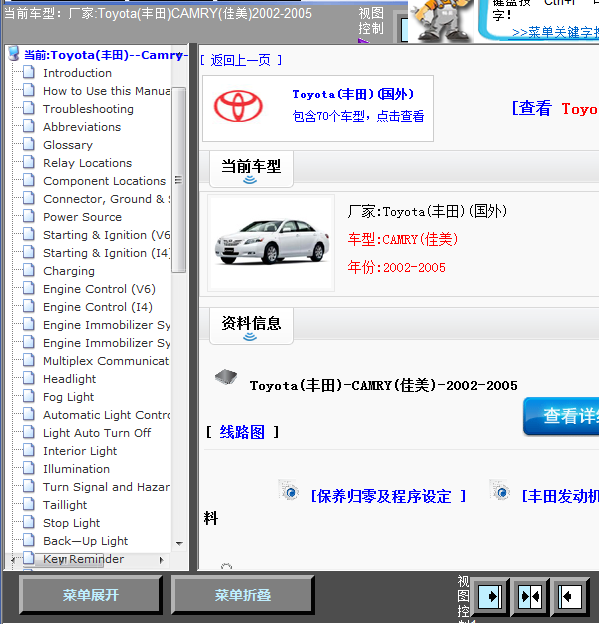
Task: Click the page icon beside Illumination
Action: pyautogui.click(x=29, y=468)
